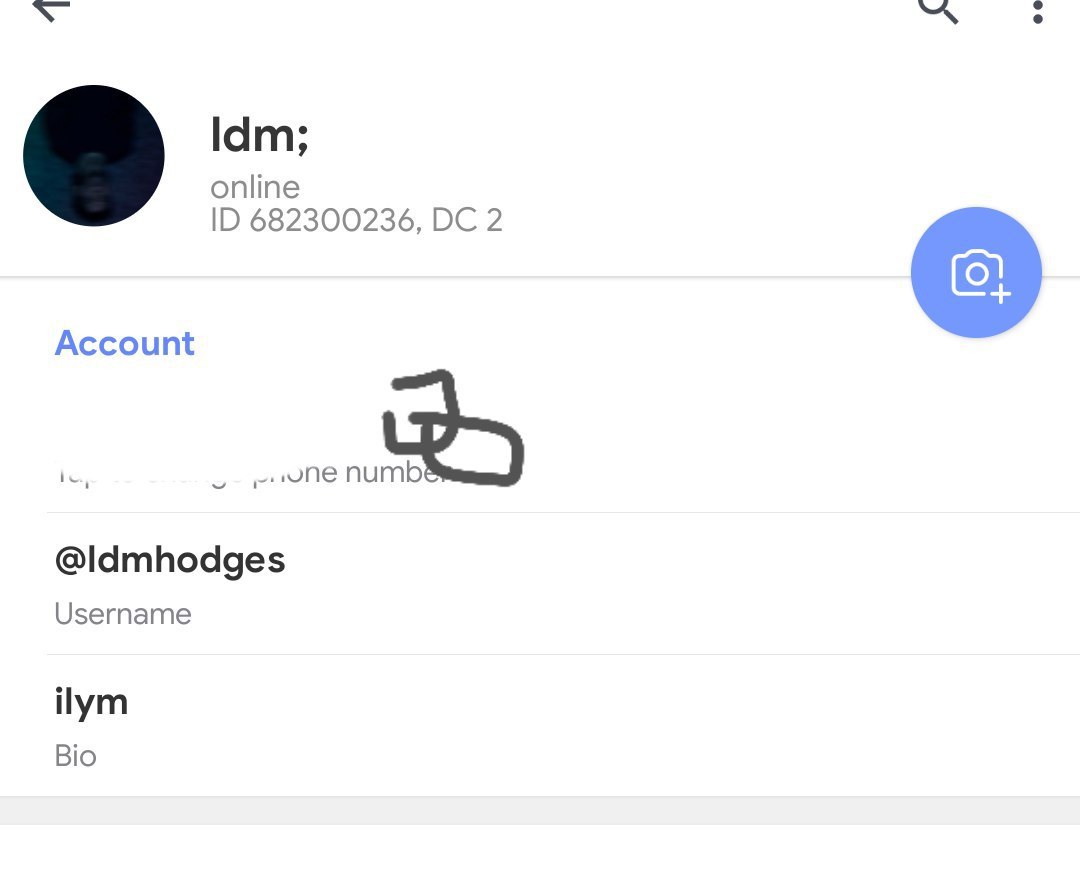Tap the blank area below the grey divider
Screen dimensions: 1080x872
pyautogui.click(x=540, y=849)
